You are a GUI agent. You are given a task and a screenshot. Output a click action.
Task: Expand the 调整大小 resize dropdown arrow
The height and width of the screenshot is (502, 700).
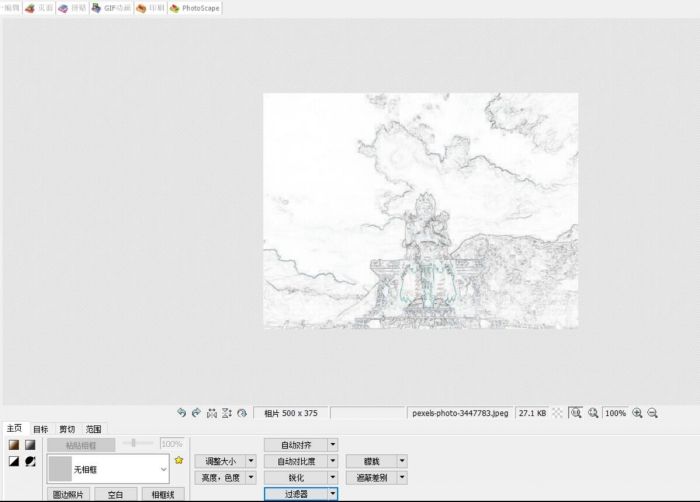(251, 461)
